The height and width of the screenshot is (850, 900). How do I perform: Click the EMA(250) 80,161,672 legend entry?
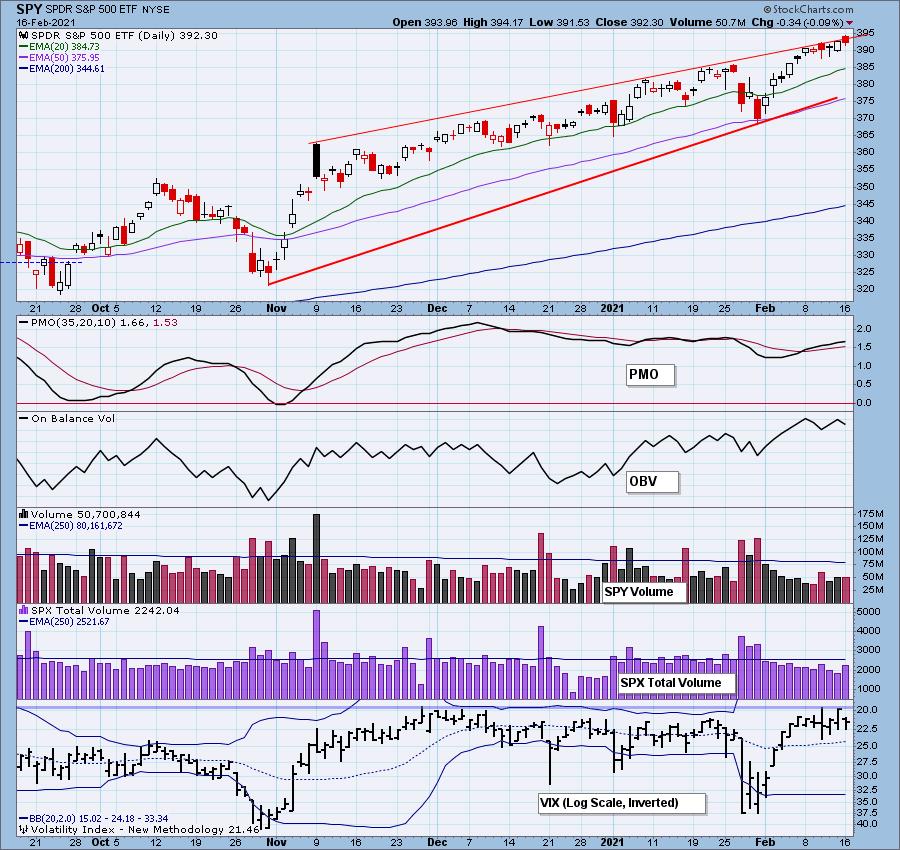click(71, 525)
